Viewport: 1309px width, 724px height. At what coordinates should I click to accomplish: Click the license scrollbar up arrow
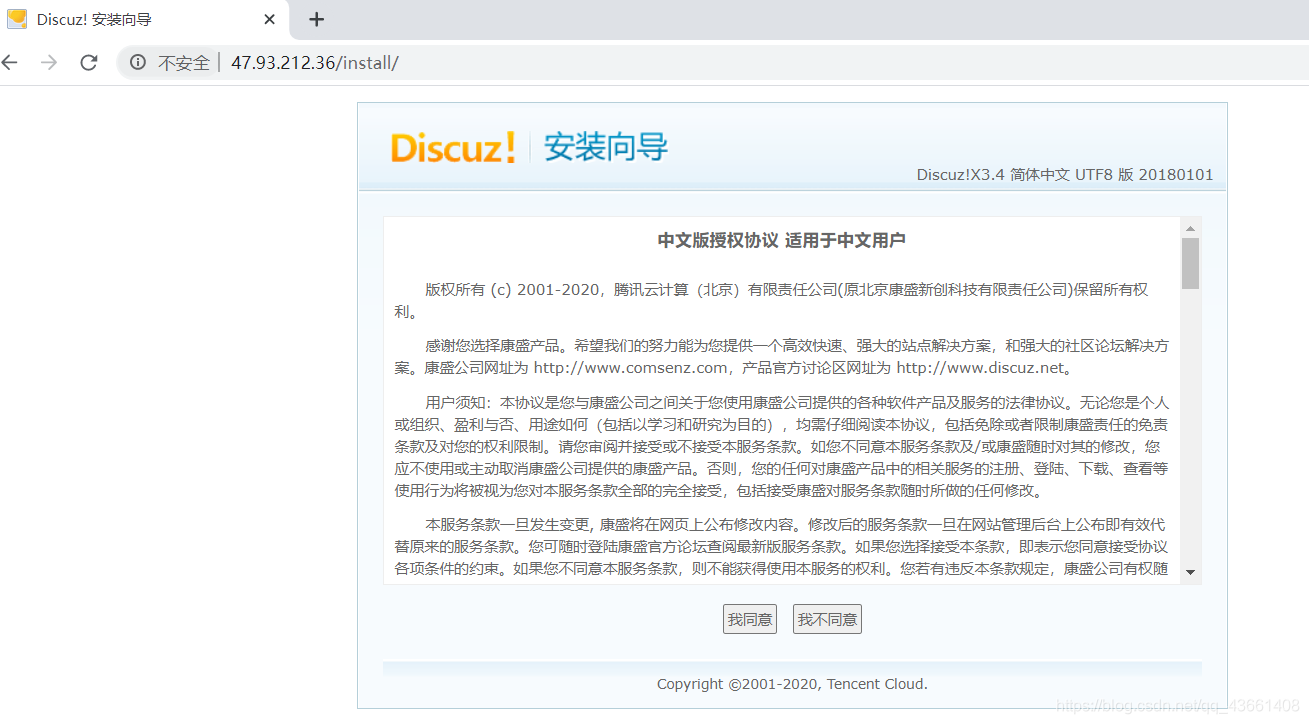(x=1190, y=227)
